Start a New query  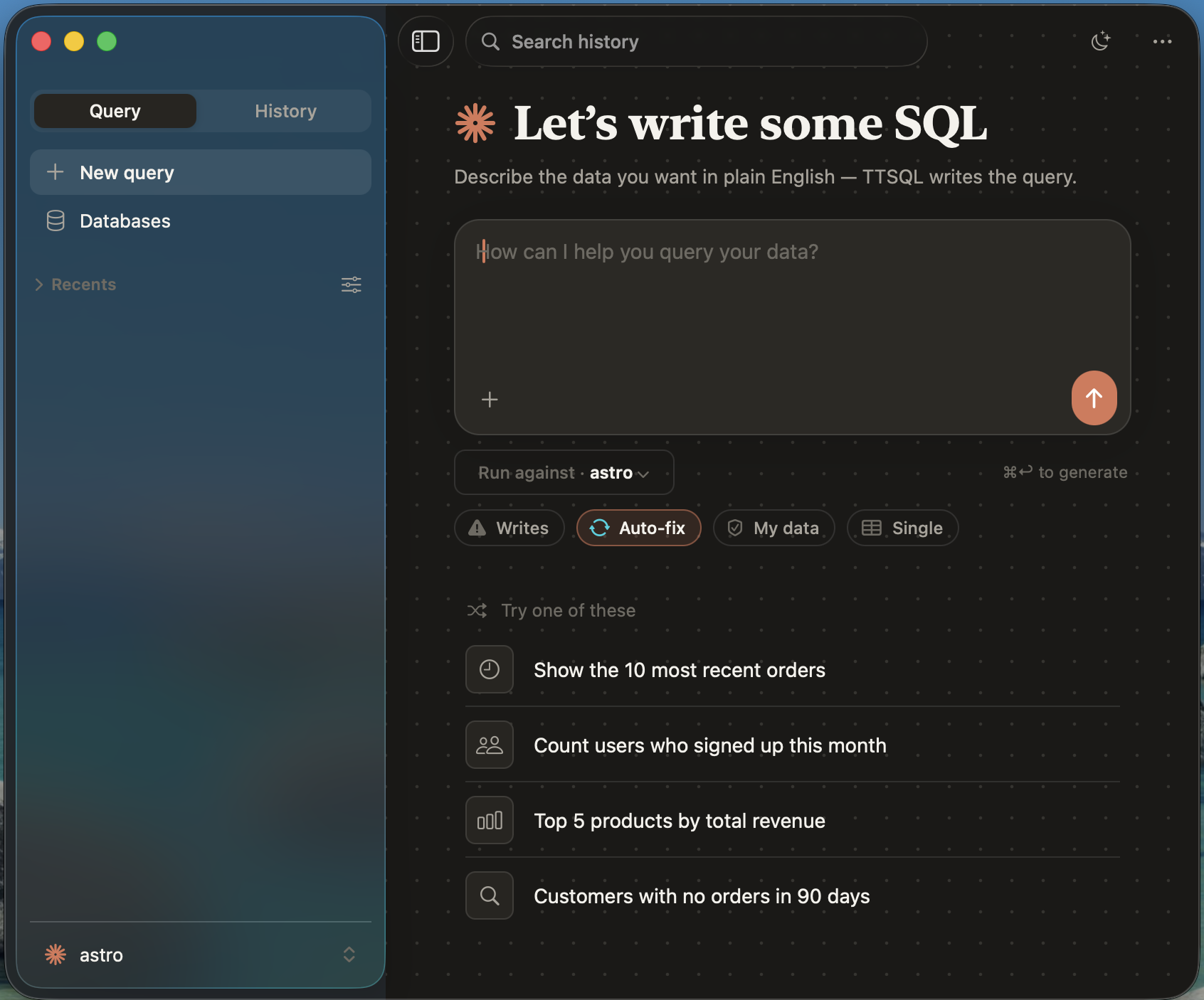pos(201,172)
